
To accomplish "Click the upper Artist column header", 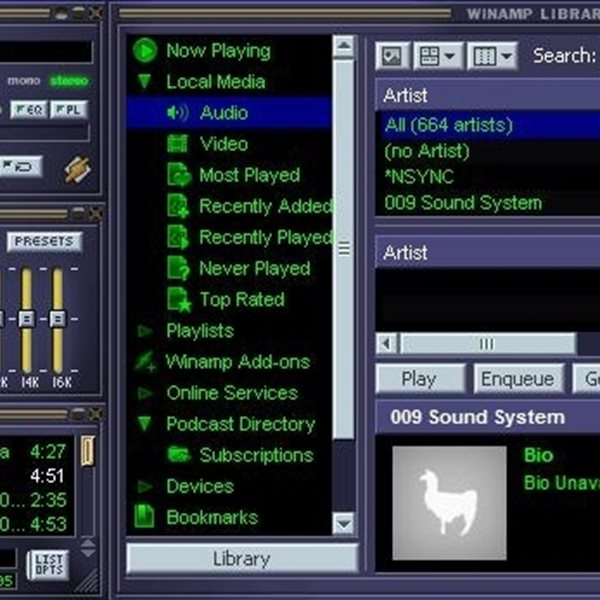I will 488,95.
